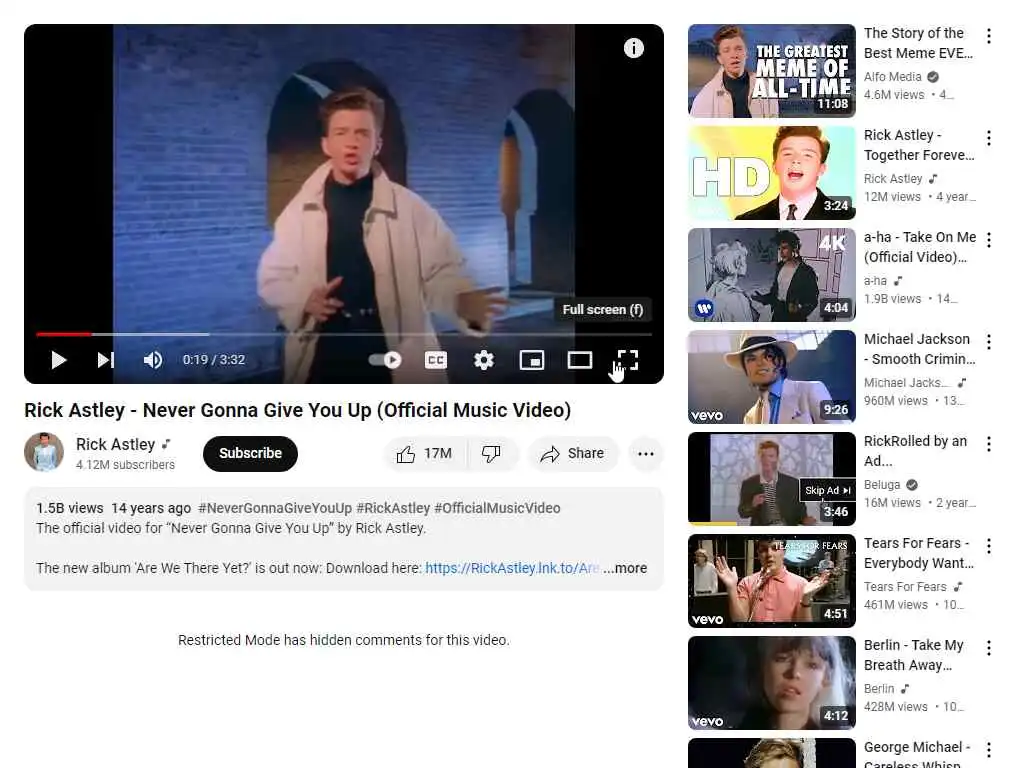Open Tears For Fears video thumbnail
The height and width of the screenshot is (768, 1024).
click(771, 581)
